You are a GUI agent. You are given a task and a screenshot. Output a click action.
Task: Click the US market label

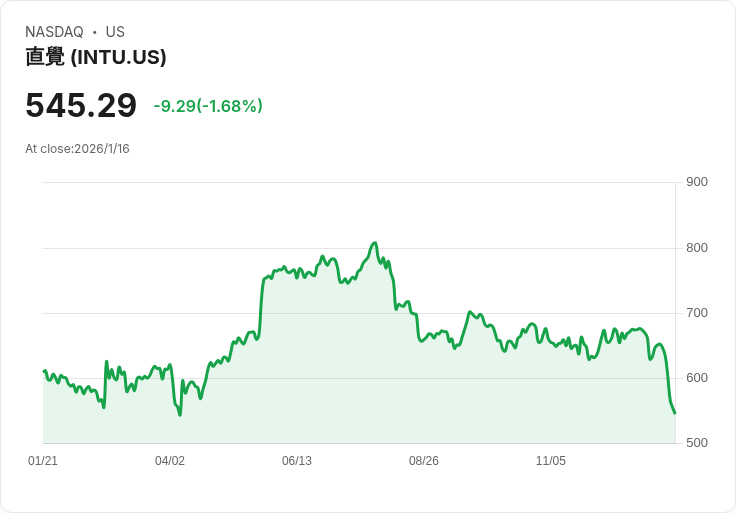[115, 32]
